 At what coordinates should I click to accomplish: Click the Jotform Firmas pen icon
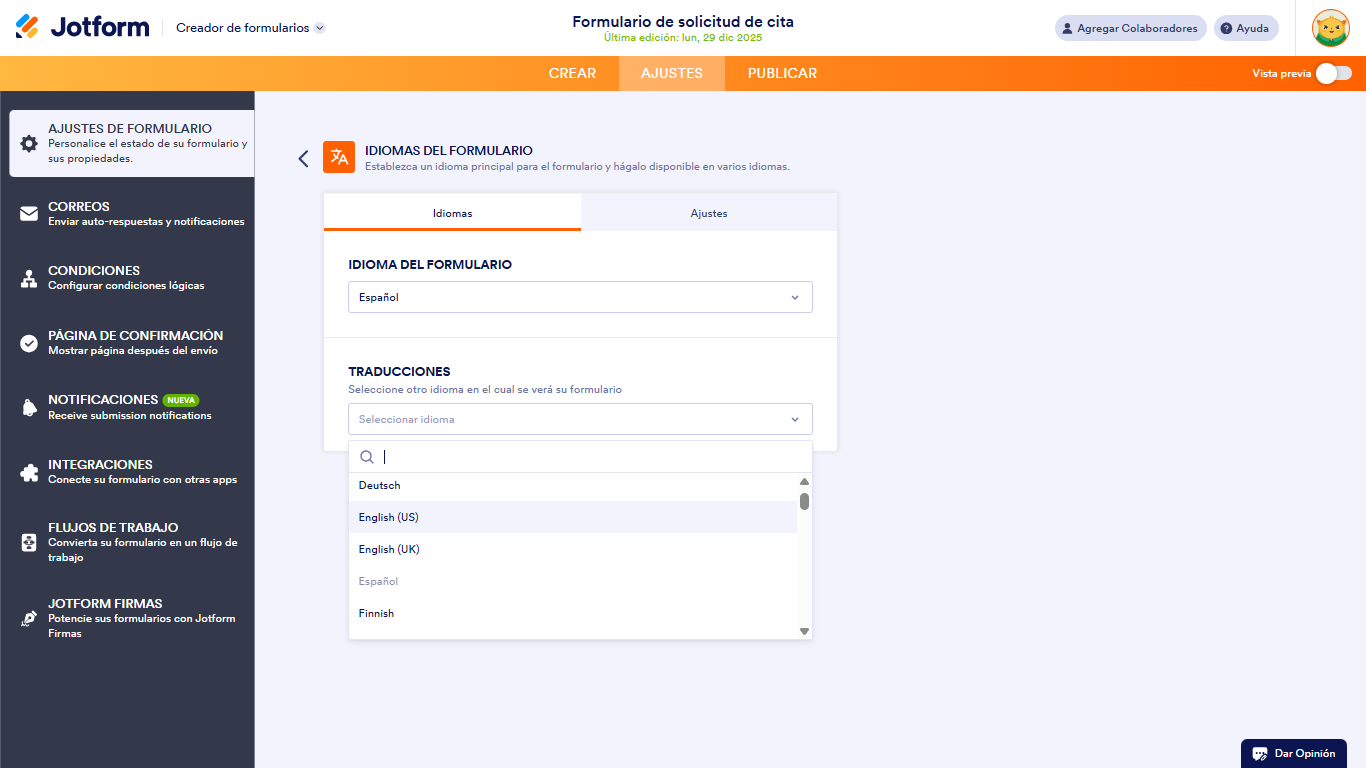click(29, 618)
